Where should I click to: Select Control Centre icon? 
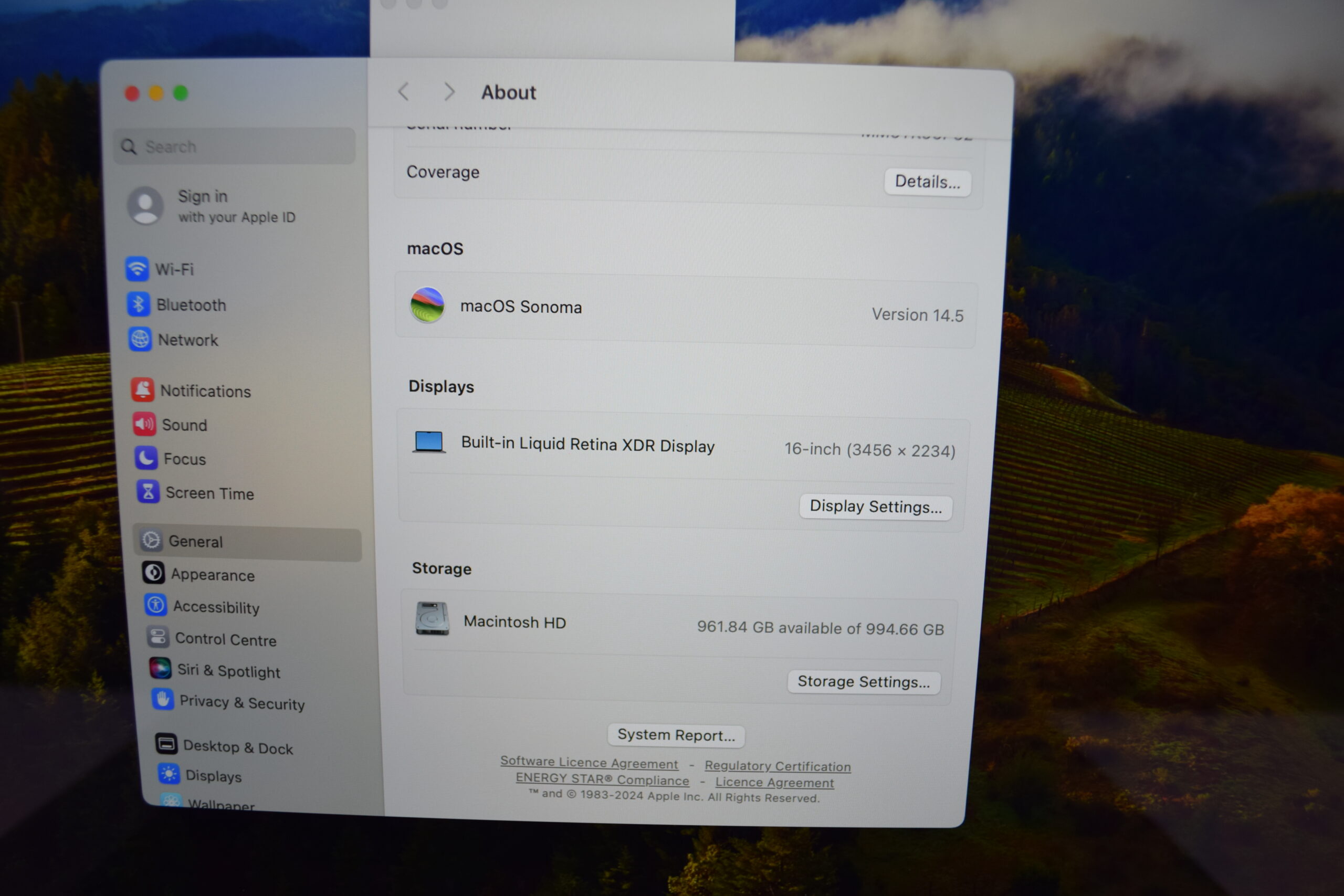(157, 637)
